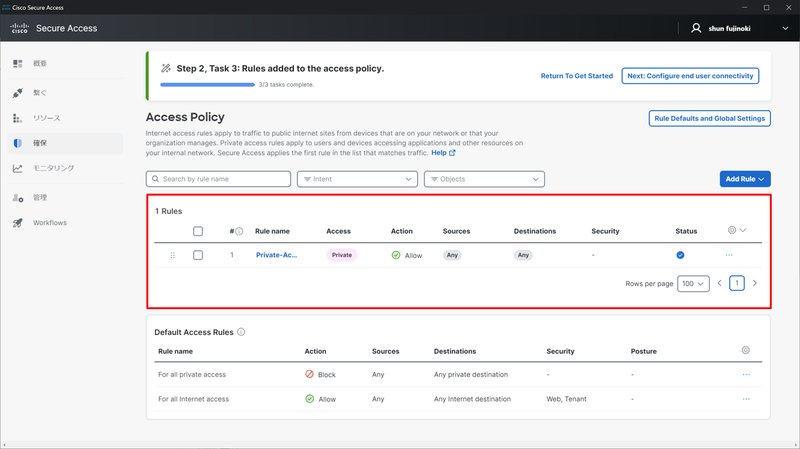The width and height of the screenshot is (800, 449).
Task: Close the Cisco Secure Access window
Action: click(x=788, y=8)
